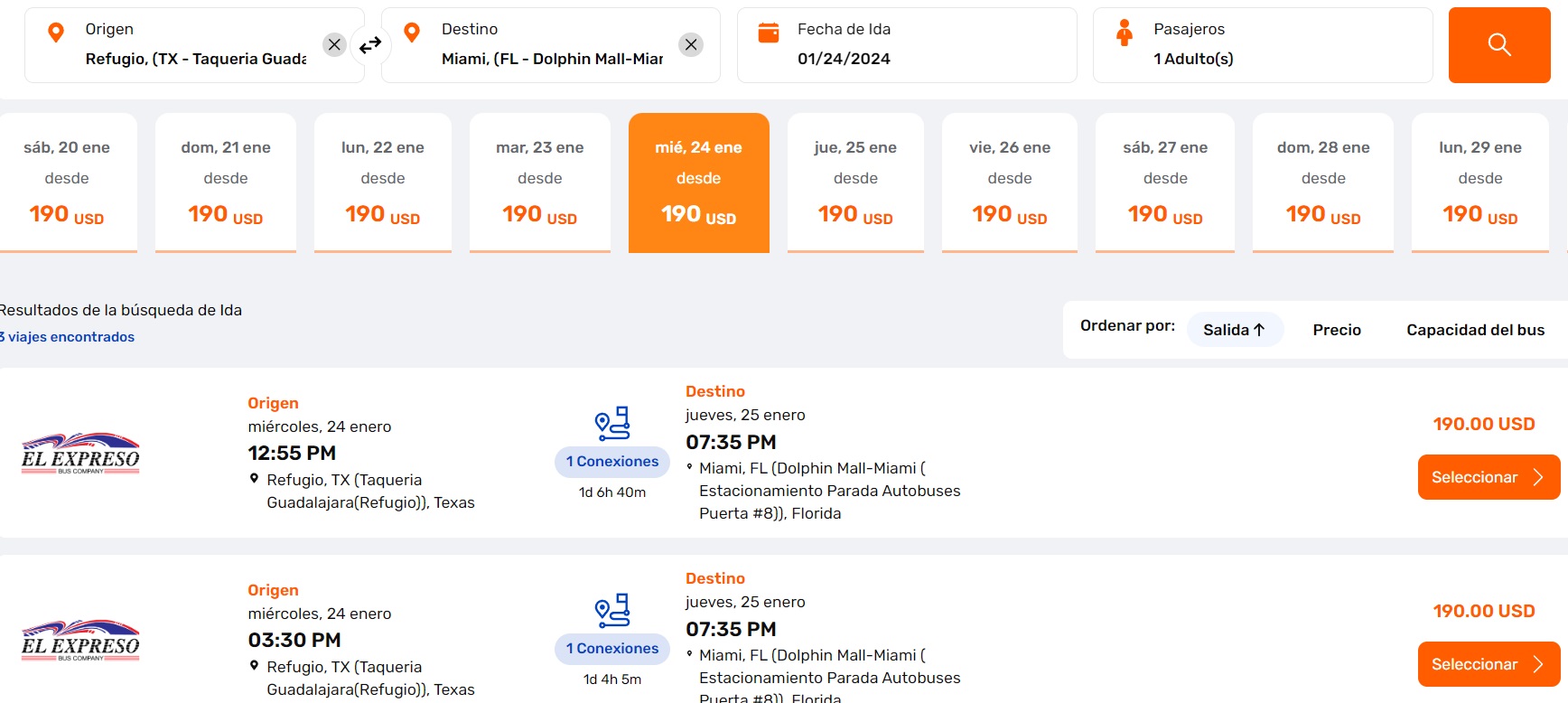The image size is (1568, 703).
Task: Click the calendar icon for Fecha de Ida
Action: point(768,33)
